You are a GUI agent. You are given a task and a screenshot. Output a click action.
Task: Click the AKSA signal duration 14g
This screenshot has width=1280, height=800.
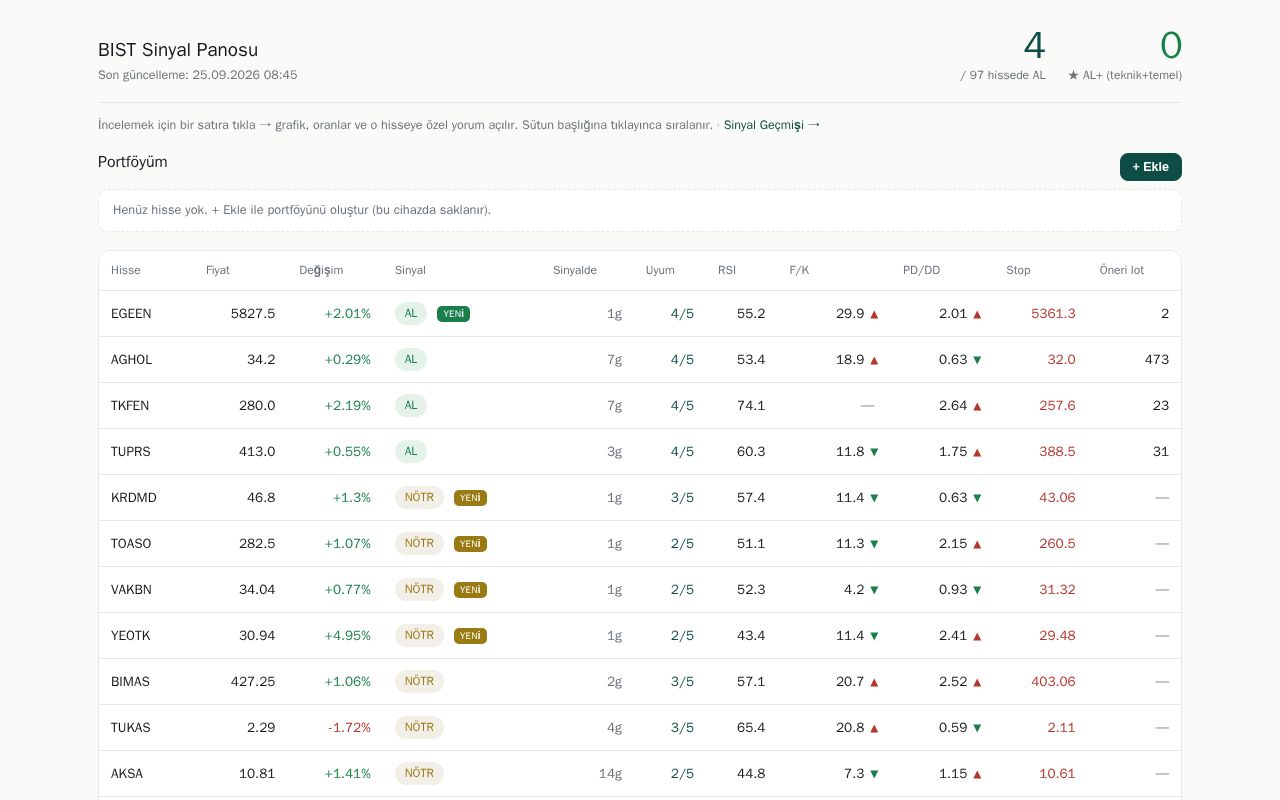(x=610, y=774)
